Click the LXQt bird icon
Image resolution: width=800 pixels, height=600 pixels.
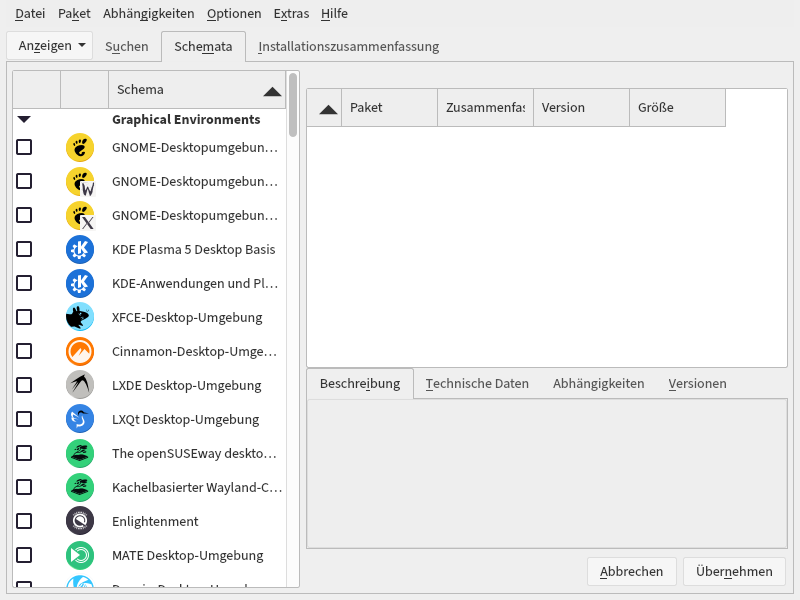79,419
